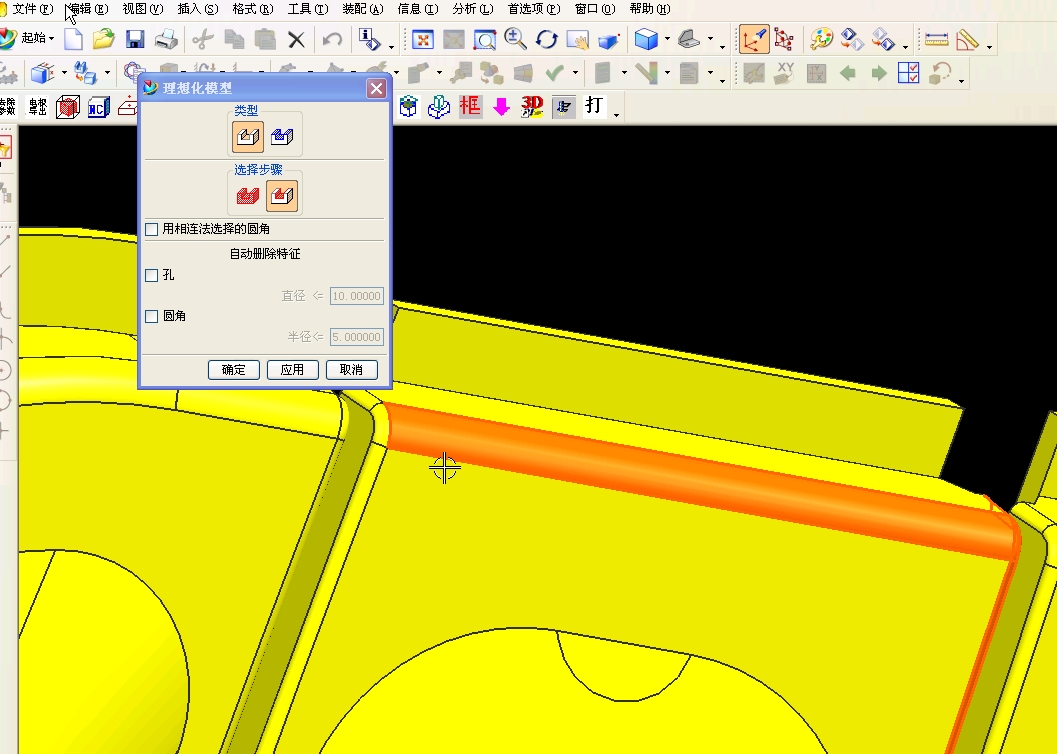
Task: Select second blue type option in 类型
Action: (282, 136)
